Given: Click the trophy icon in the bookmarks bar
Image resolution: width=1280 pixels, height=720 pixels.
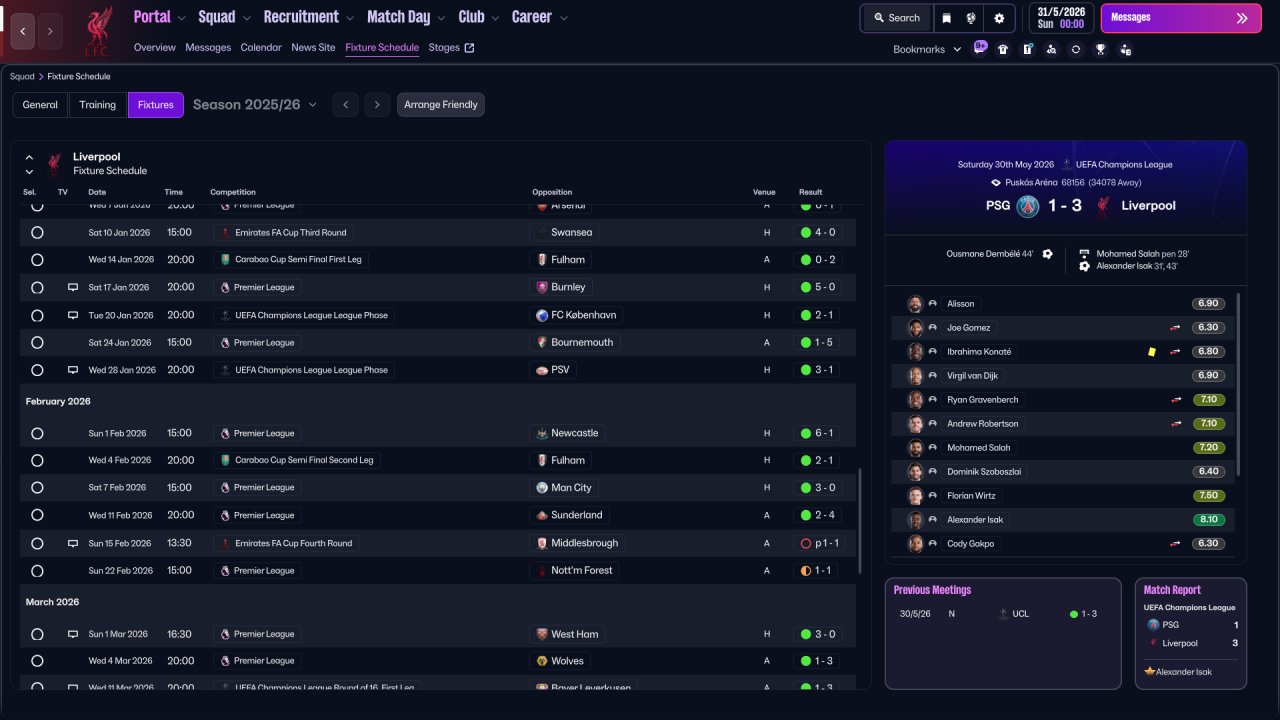Looking at the screenshot, I should pyautogui.click(x=1100, y=49).
